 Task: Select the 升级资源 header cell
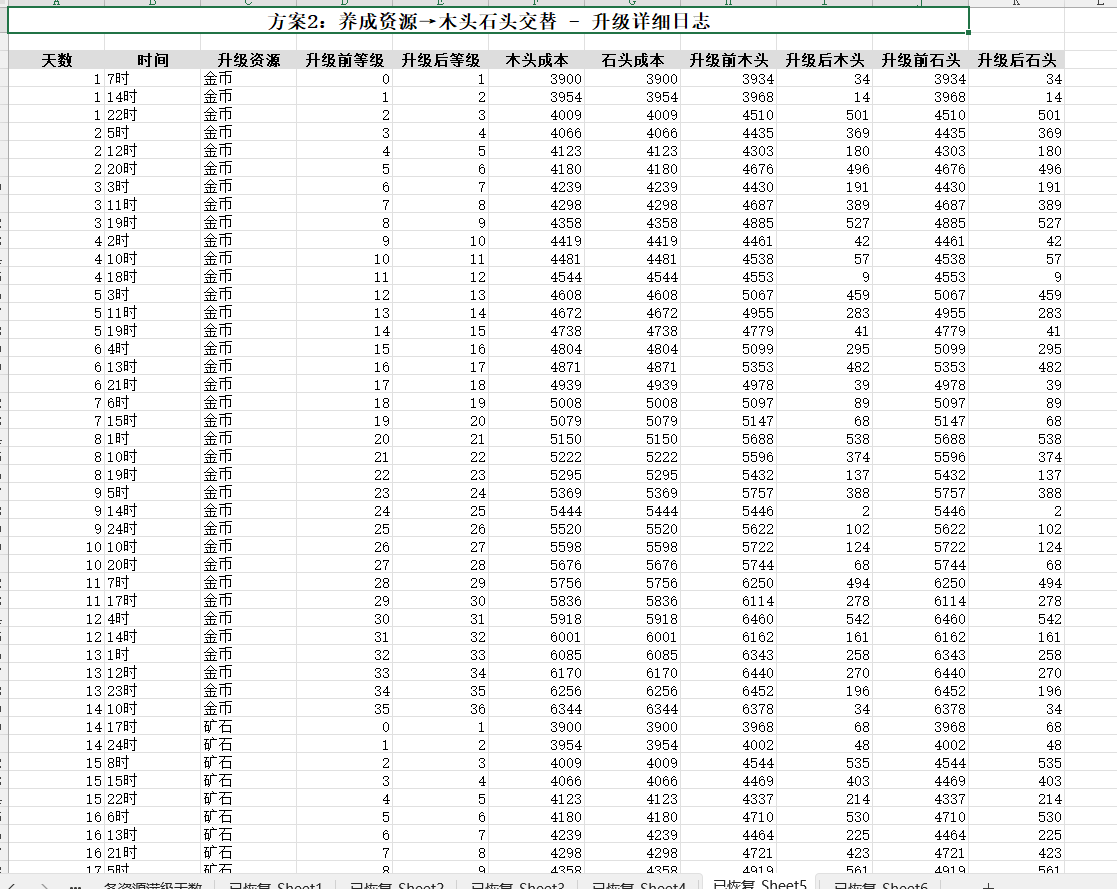(249, 61)
